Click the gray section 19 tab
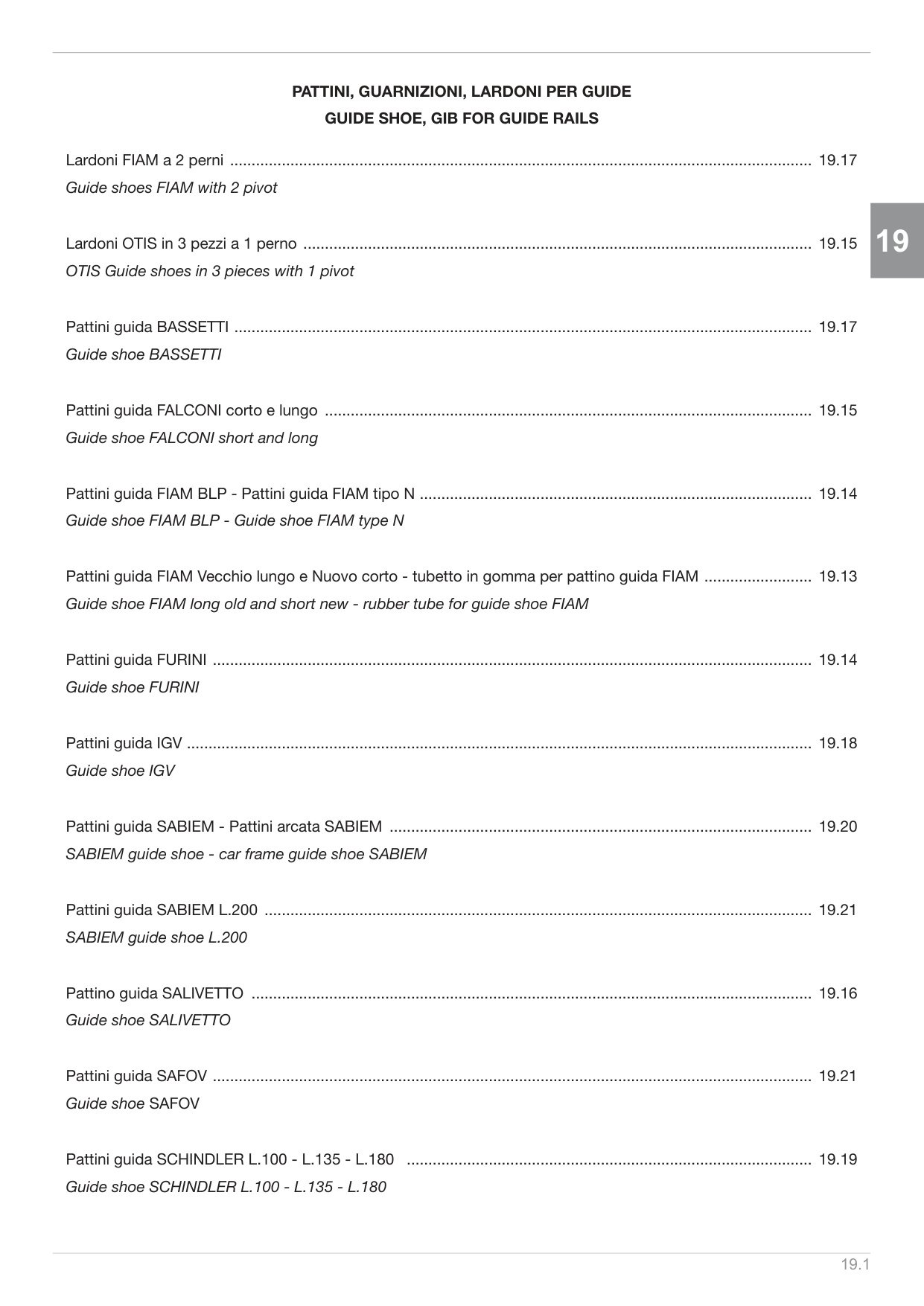This screenshot has width=924, height=1306. [896, 241]
